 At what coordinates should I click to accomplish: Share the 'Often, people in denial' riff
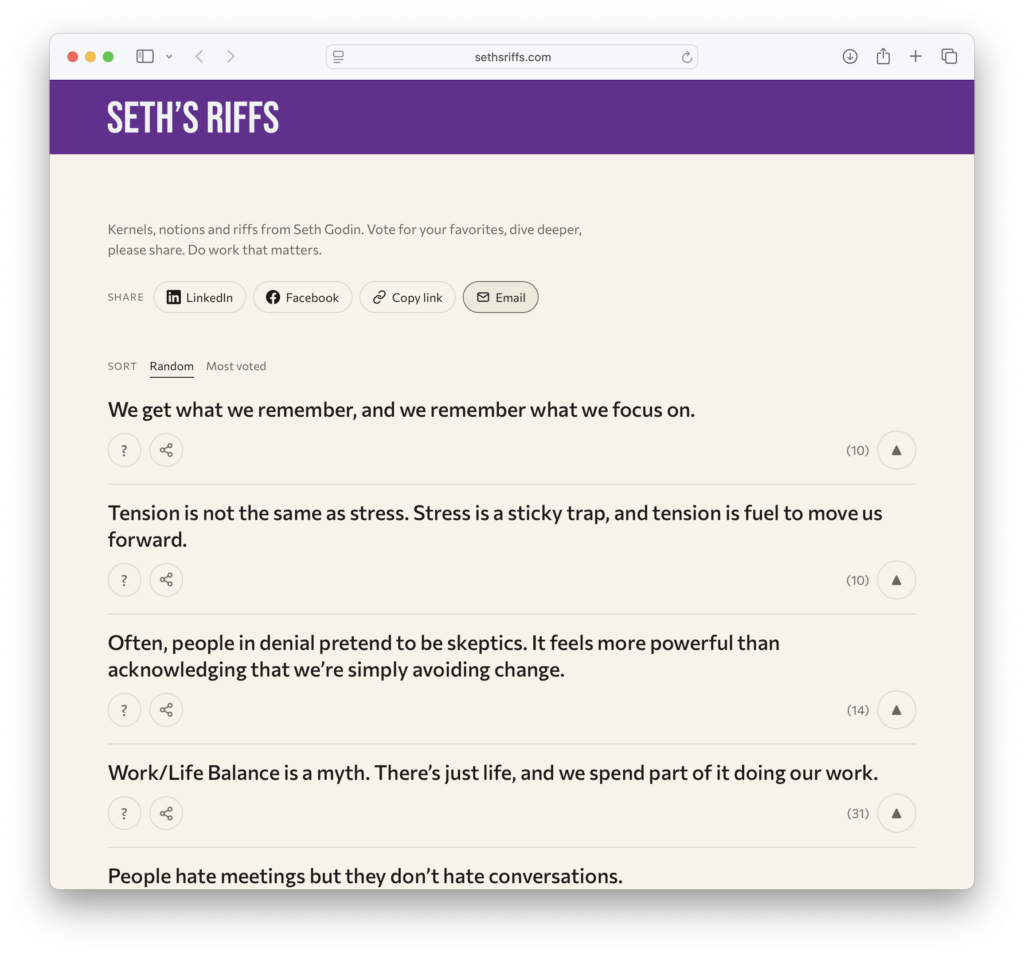click(x=166, y=710)
